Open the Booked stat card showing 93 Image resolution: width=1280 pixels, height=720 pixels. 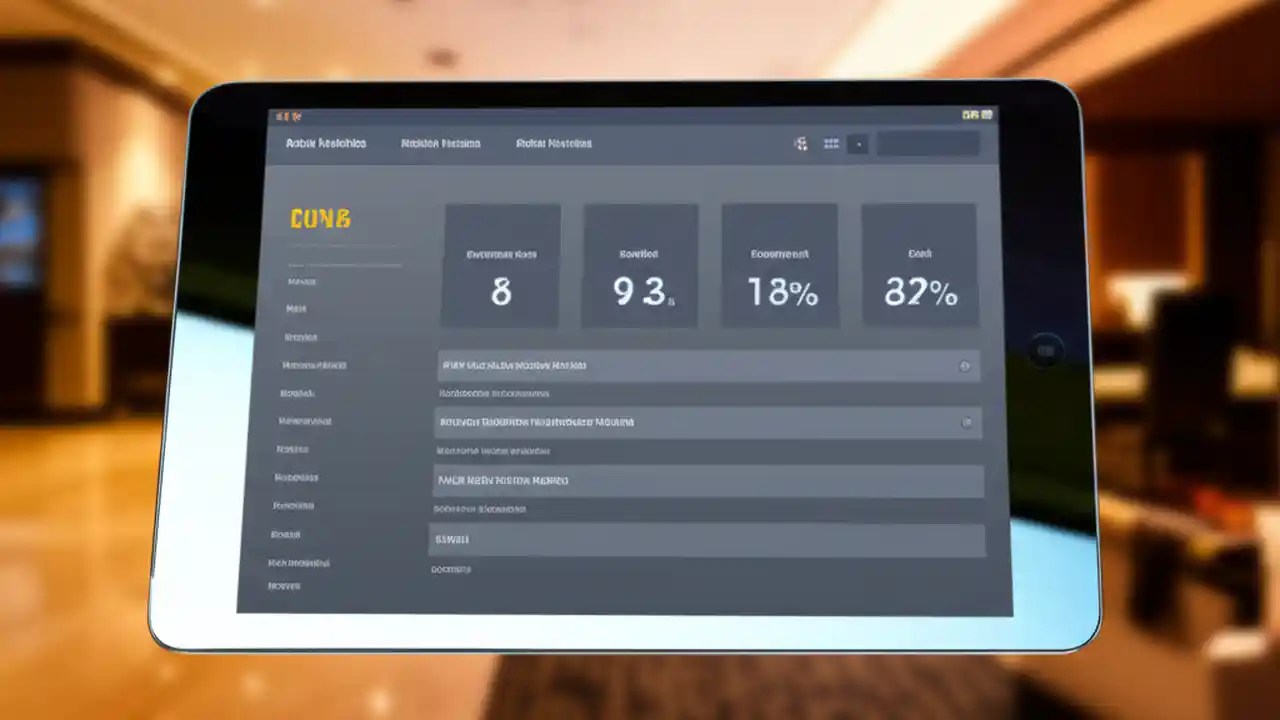click(639, 264)
